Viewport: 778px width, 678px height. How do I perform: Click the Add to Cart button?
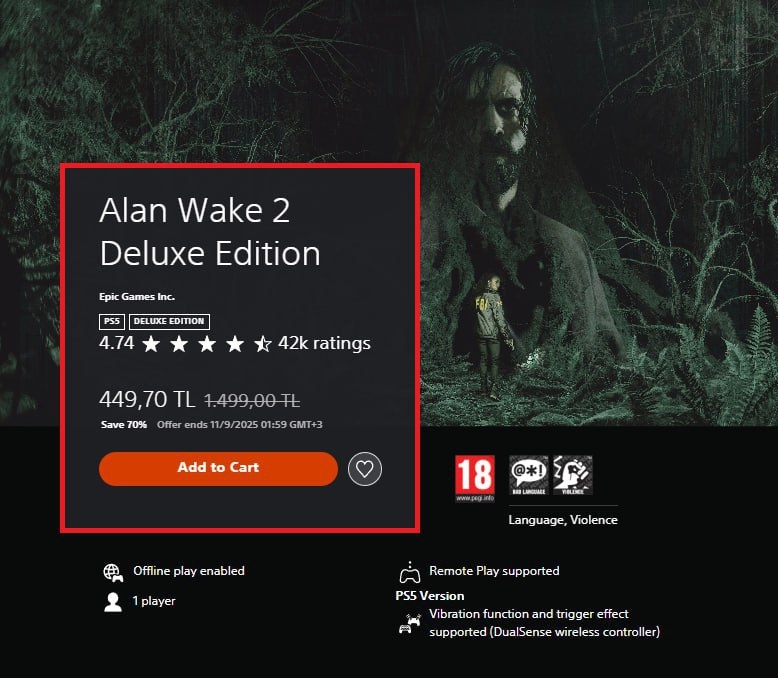218,469
